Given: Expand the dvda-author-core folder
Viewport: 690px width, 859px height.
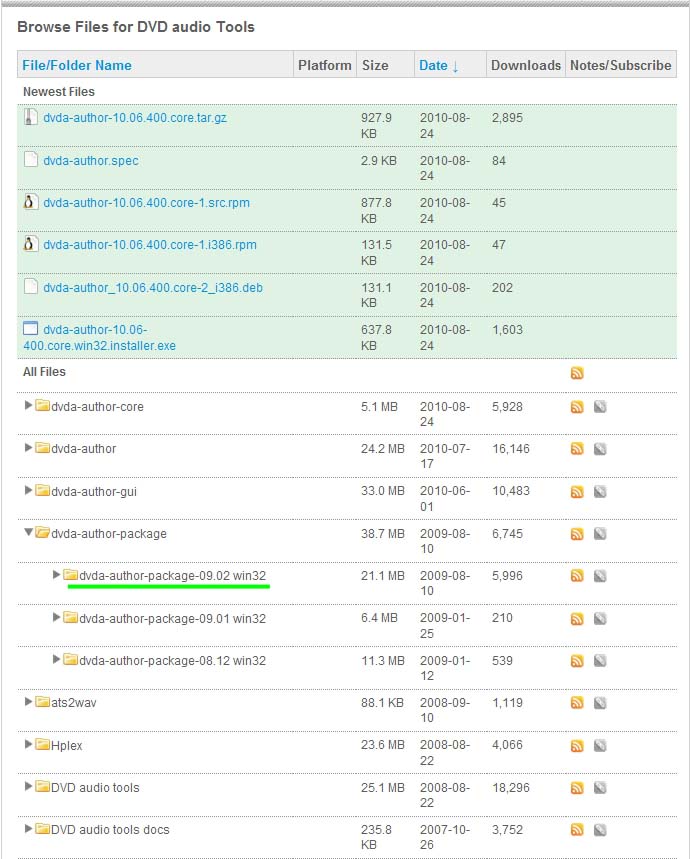Looking at the screenshot, I should pyautogui.click(x=28, y=405).
